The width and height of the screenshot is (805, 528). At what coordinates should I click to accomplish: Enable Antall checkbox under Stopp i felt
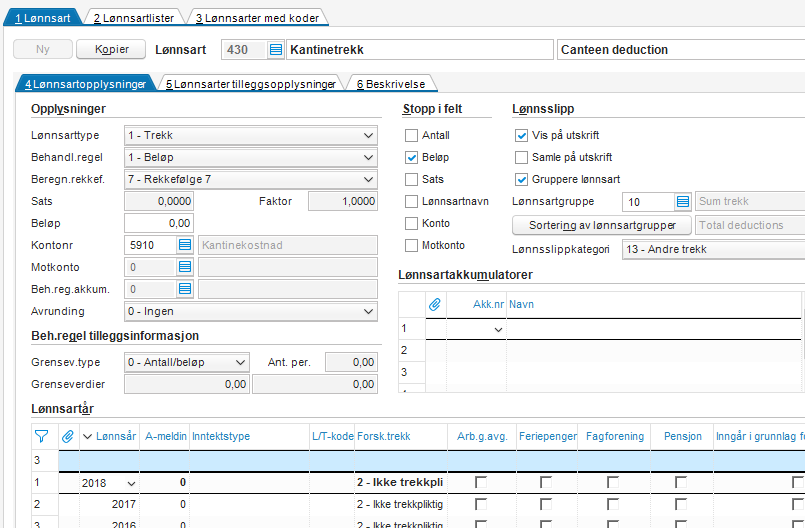411,136
